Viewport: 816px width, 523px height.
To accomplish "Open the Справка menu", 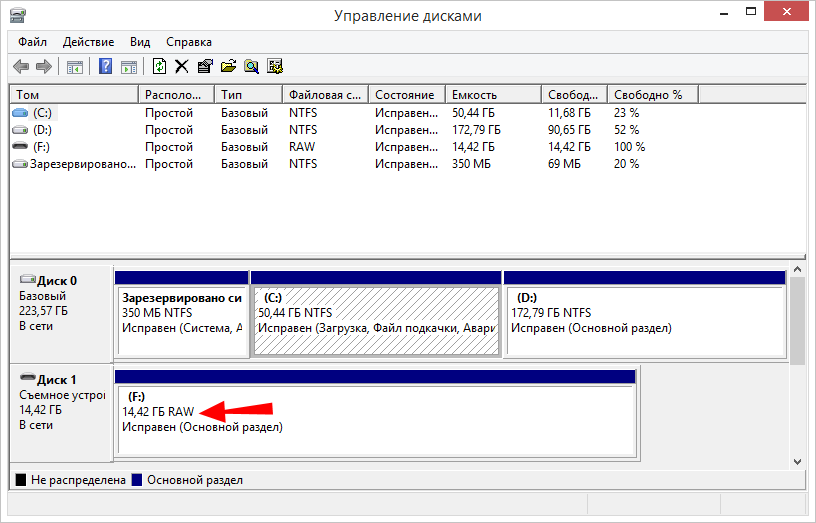I will pyautogui.click(x=189, y=42).
